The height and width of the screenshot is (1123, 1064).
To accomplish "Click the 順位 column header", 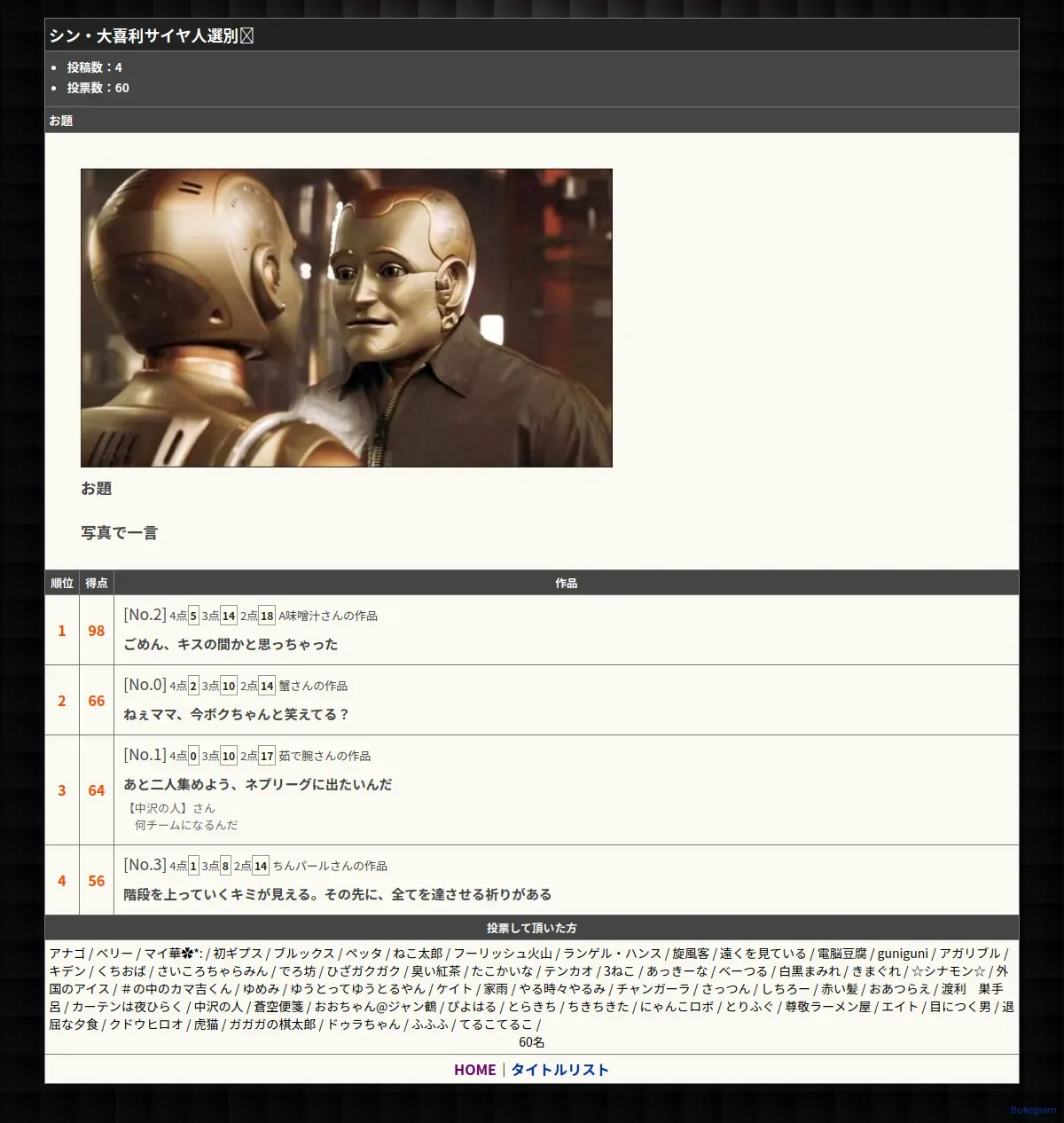I will pos(62,583).
